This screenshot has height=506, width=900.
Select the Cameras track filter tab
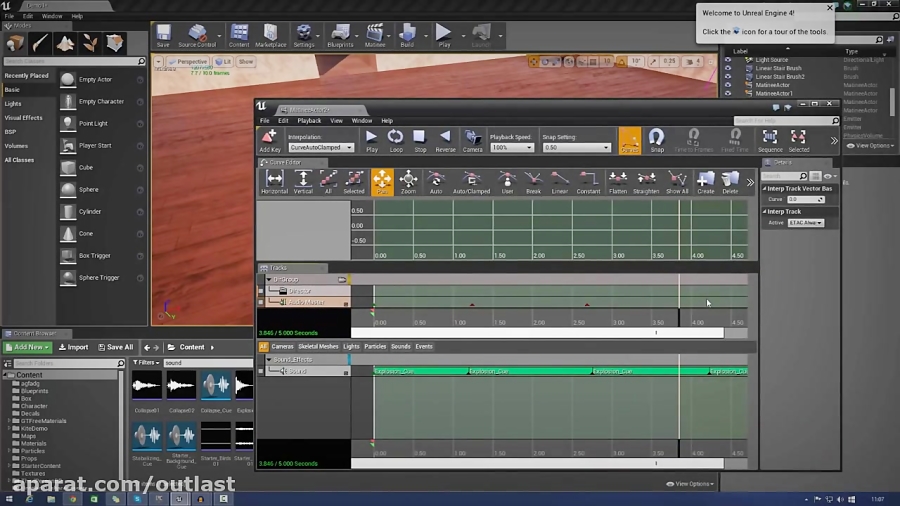coord(282,347)
